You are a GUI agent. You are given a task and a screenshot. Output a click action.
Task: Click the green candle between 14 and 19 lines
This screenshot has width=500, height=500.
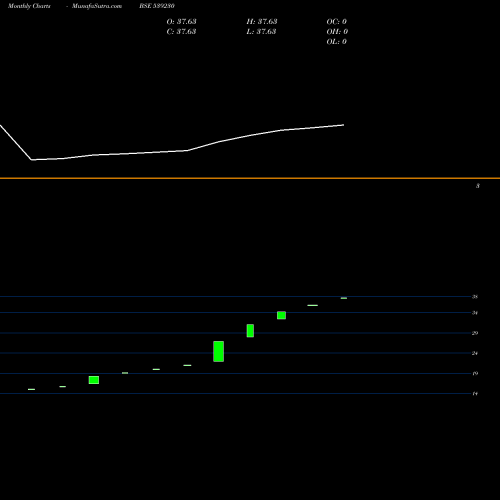point(94,380)
